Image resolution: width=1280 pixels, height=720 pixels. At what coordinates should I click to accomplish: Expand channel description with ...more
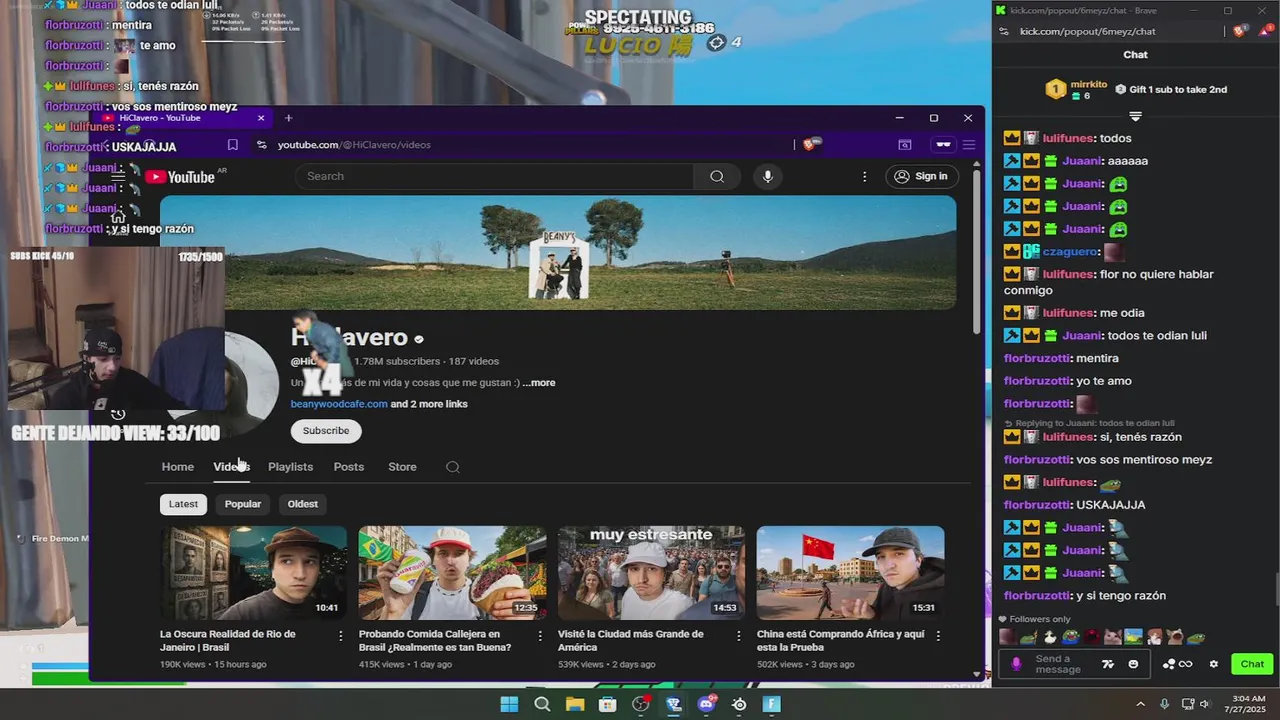pyautogui.click(x=539, y=383)
